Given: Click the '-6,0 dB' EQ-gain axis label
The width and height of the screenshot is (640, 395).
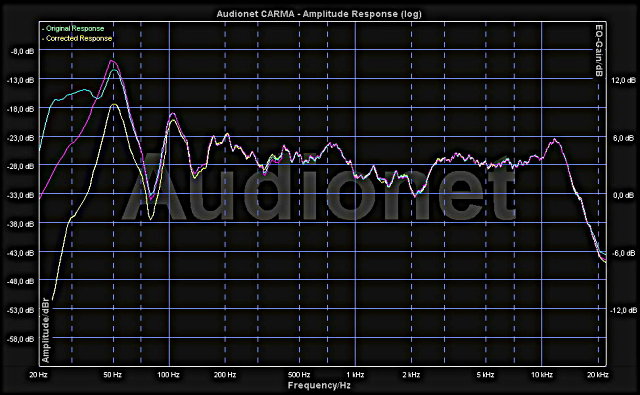Looking at the screenshot, I should click(x=623, y=253).
